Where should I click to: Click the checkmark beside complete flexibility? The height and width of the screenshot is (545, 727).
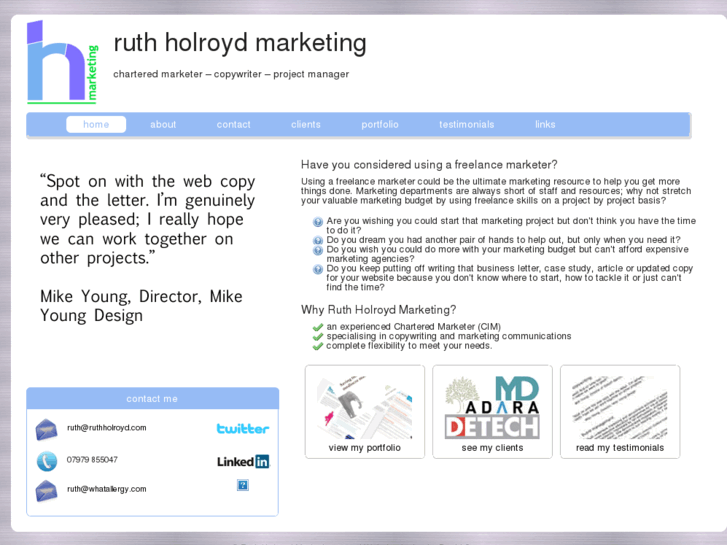coord(318,346)
